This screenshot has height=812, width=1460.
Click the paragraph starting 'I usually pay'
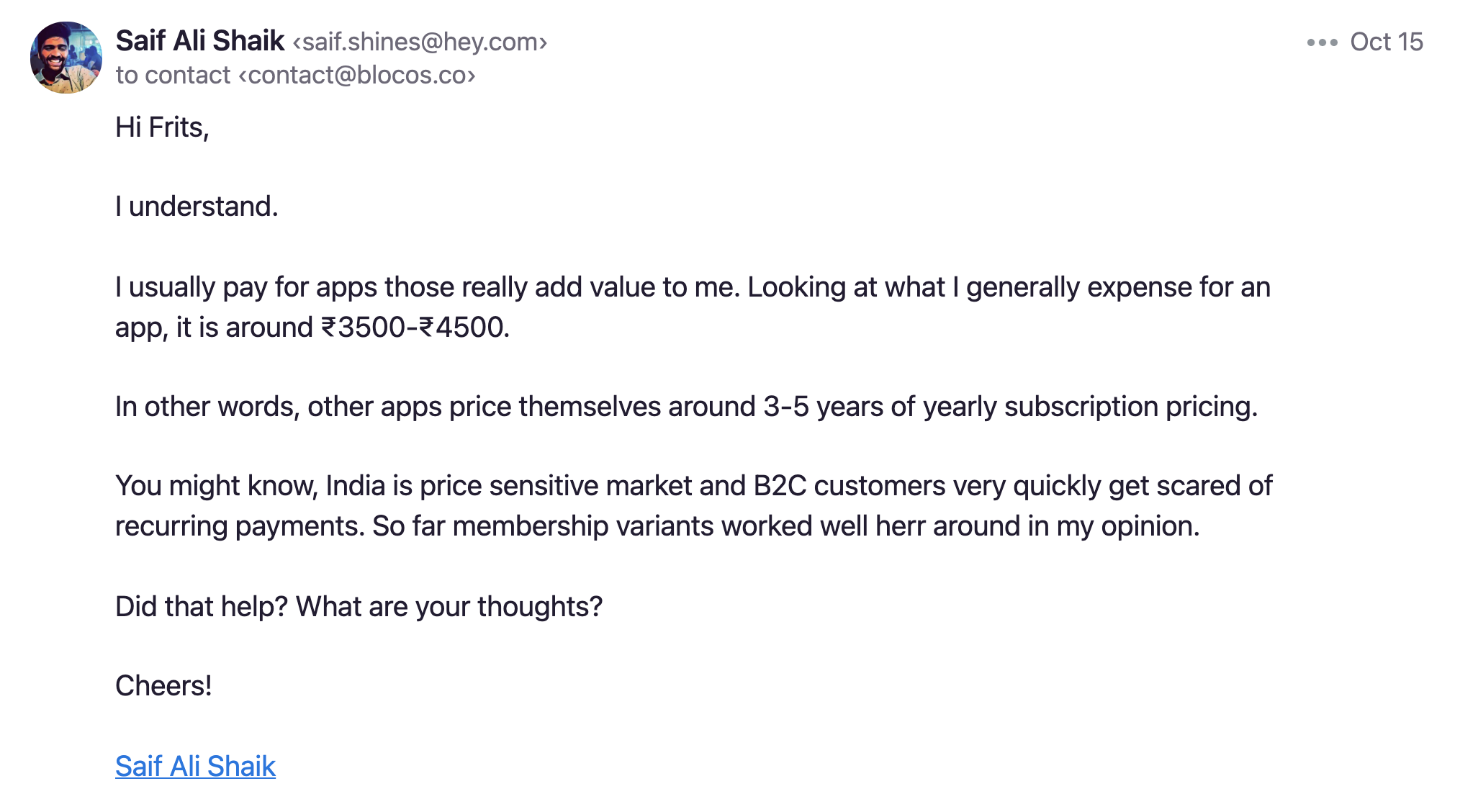pyautogui.click(x=693, y=307)
